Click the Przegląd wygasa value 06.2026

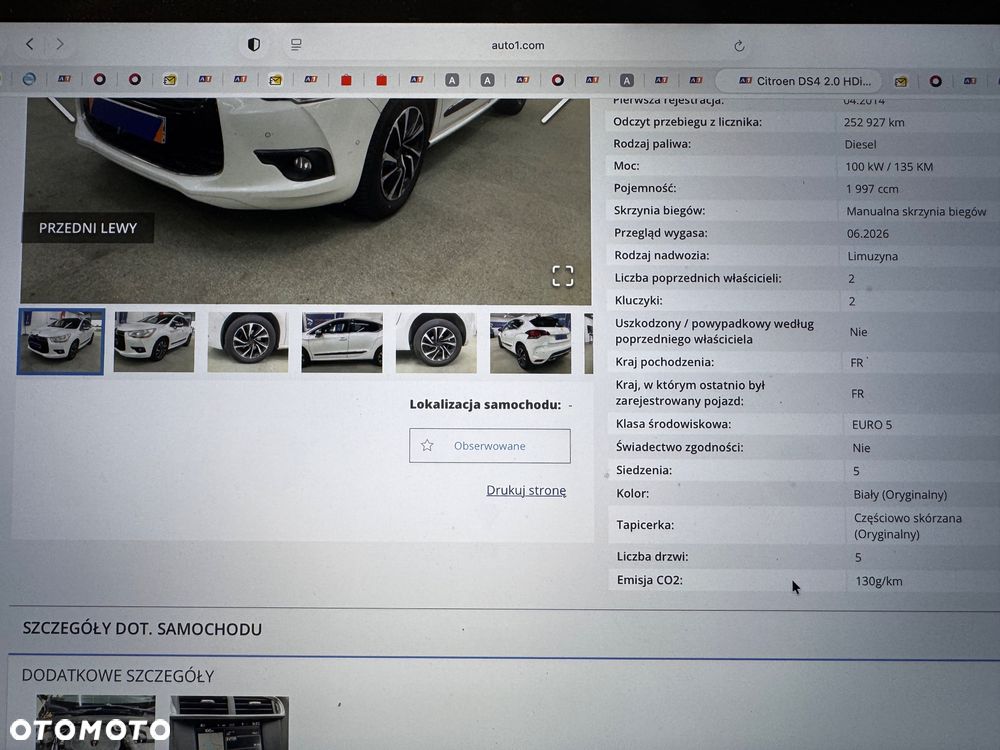[867, 234]
